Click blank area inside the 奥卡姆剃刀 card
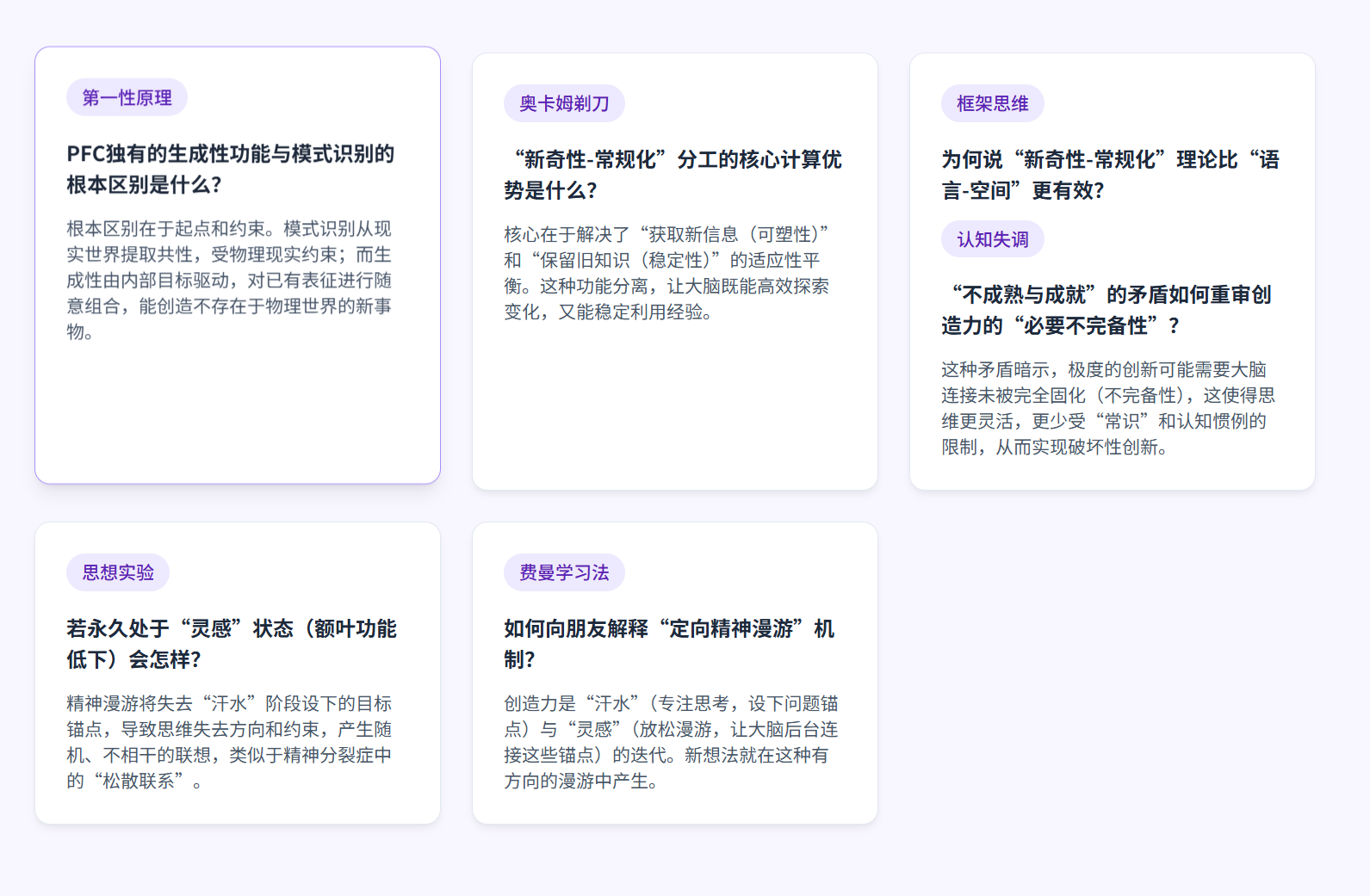The height and width of the screenshot is (896, 1370). [x=675, y=405]
